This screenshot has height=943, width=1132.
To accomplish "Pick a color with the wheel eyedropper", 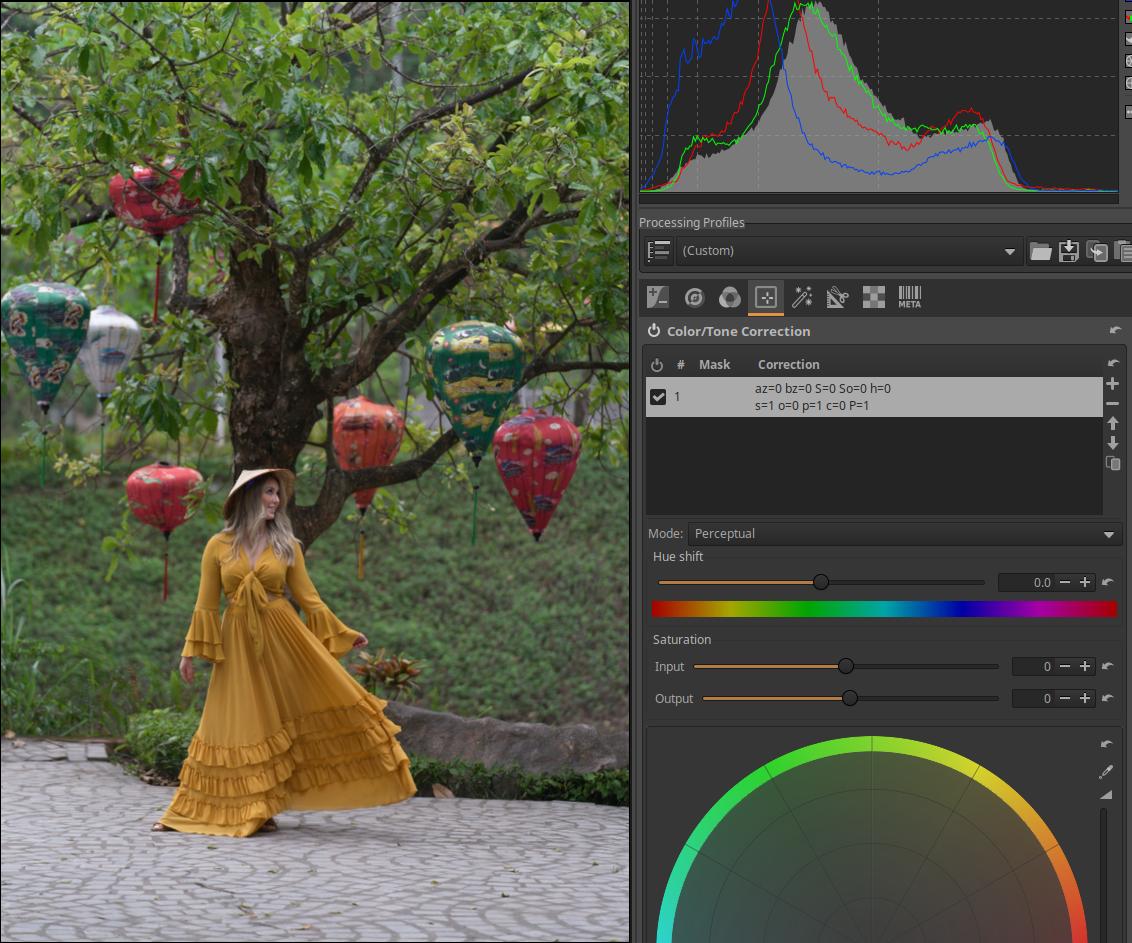I will [1106, 771].
